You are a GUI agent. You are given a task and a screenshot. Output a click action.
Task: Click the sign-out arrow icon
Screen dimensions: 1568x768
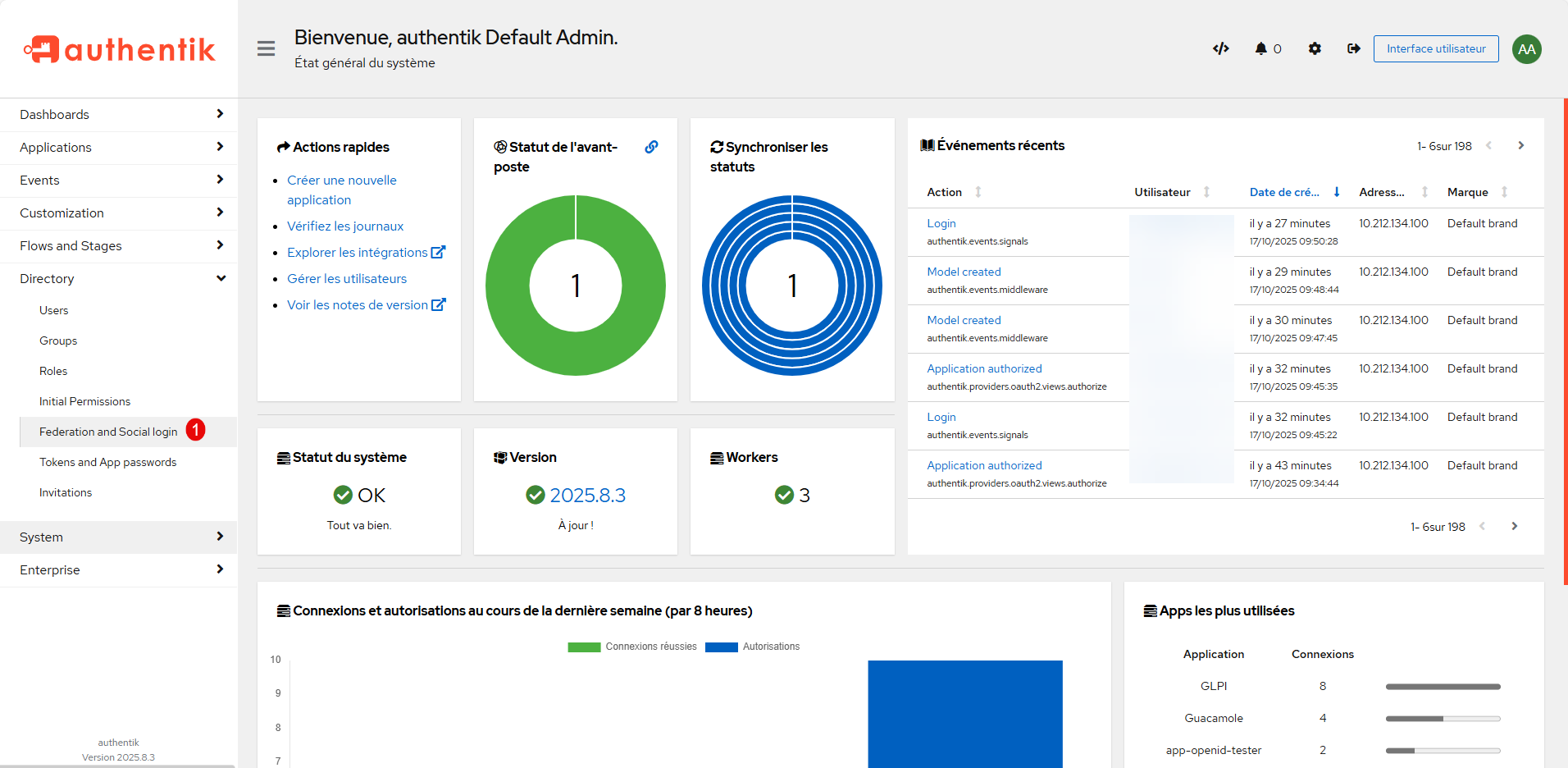[1353, 48]
